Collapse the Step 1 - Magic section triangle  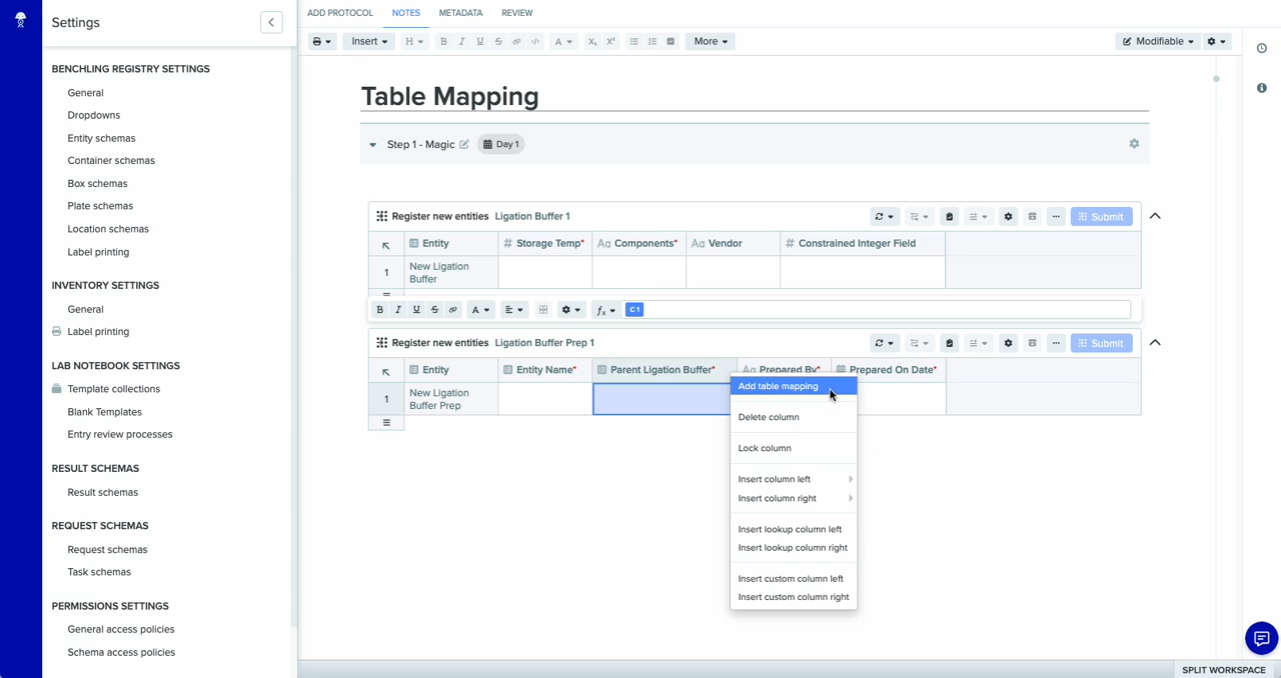(373, 145)
